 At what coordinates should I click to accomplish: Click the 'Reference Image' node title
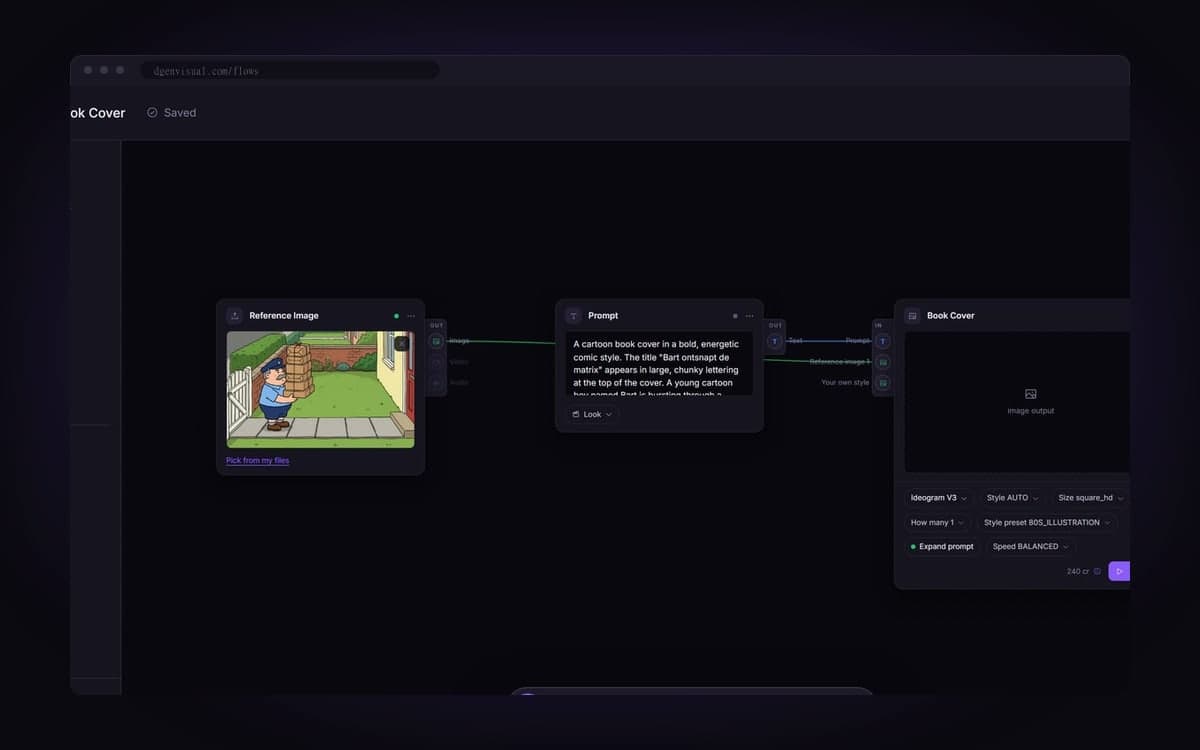pos(284,316)
